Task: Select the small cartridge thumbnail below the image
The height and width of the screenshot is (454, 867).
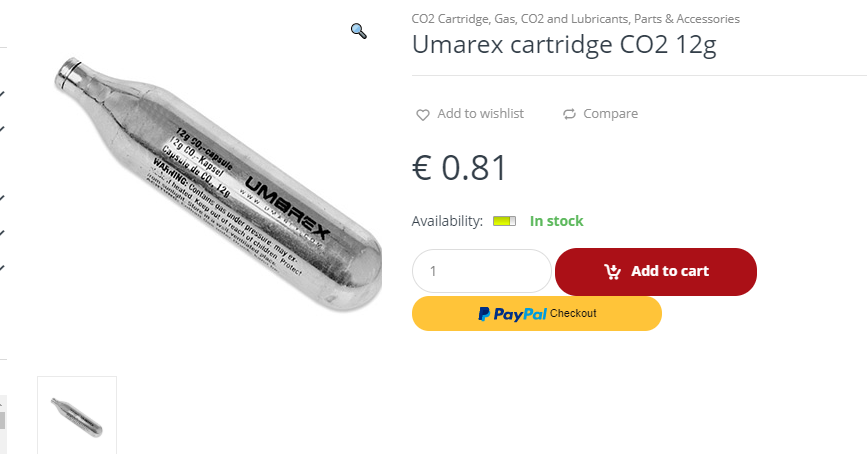Action: pos(77,415)
